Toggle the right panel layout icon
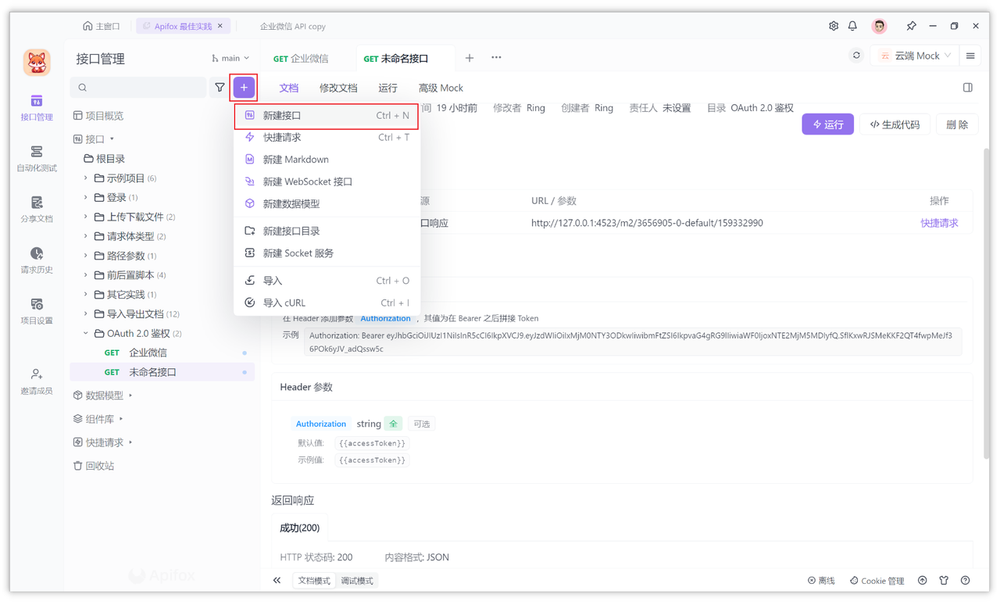 pyautogui.click(x=966, y=88)
